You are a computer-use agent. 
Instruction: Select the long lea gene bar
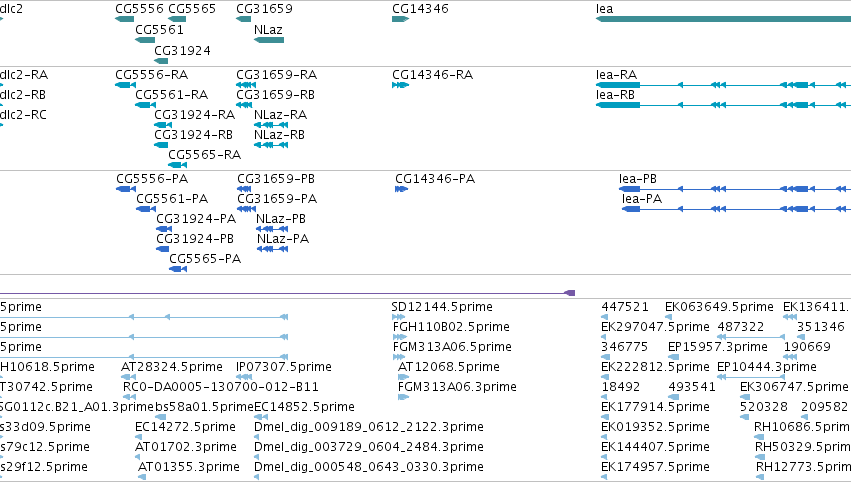(723, 19)
